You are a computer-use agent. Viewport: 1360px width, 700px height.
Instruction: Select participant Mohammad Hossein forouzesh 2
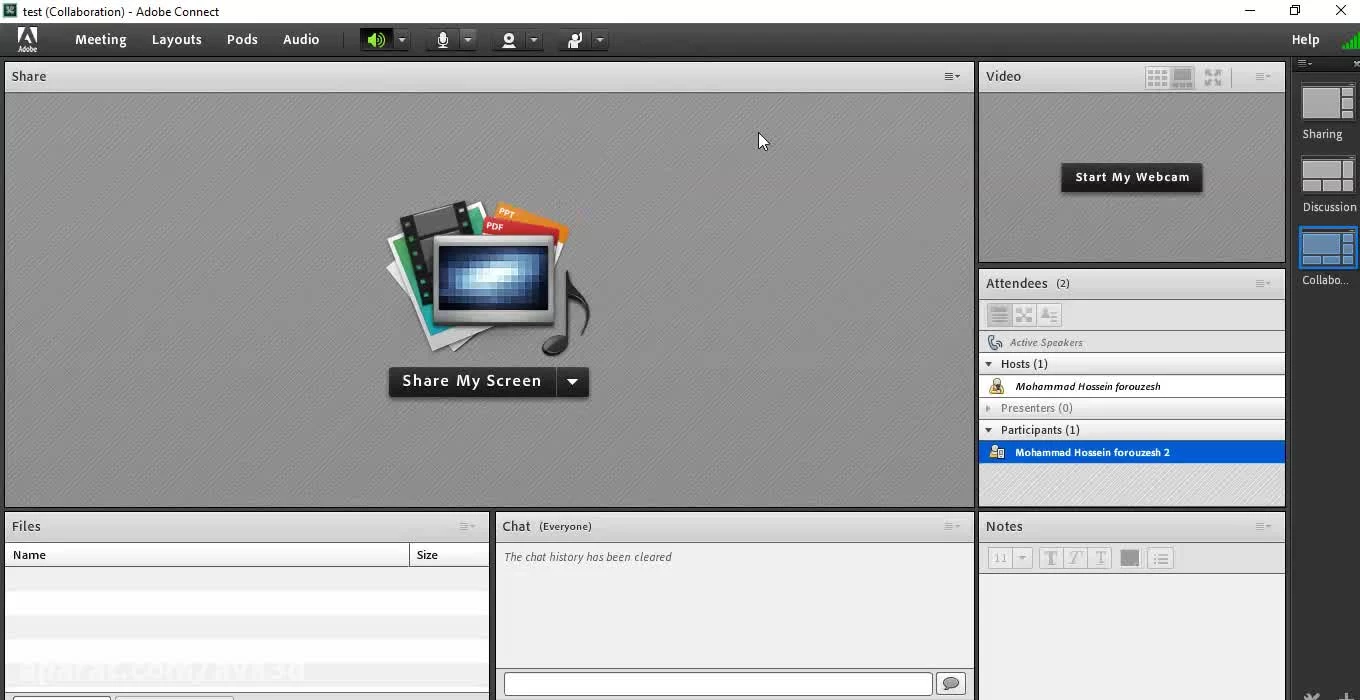pyautogui.click(x=1132, y=452)
